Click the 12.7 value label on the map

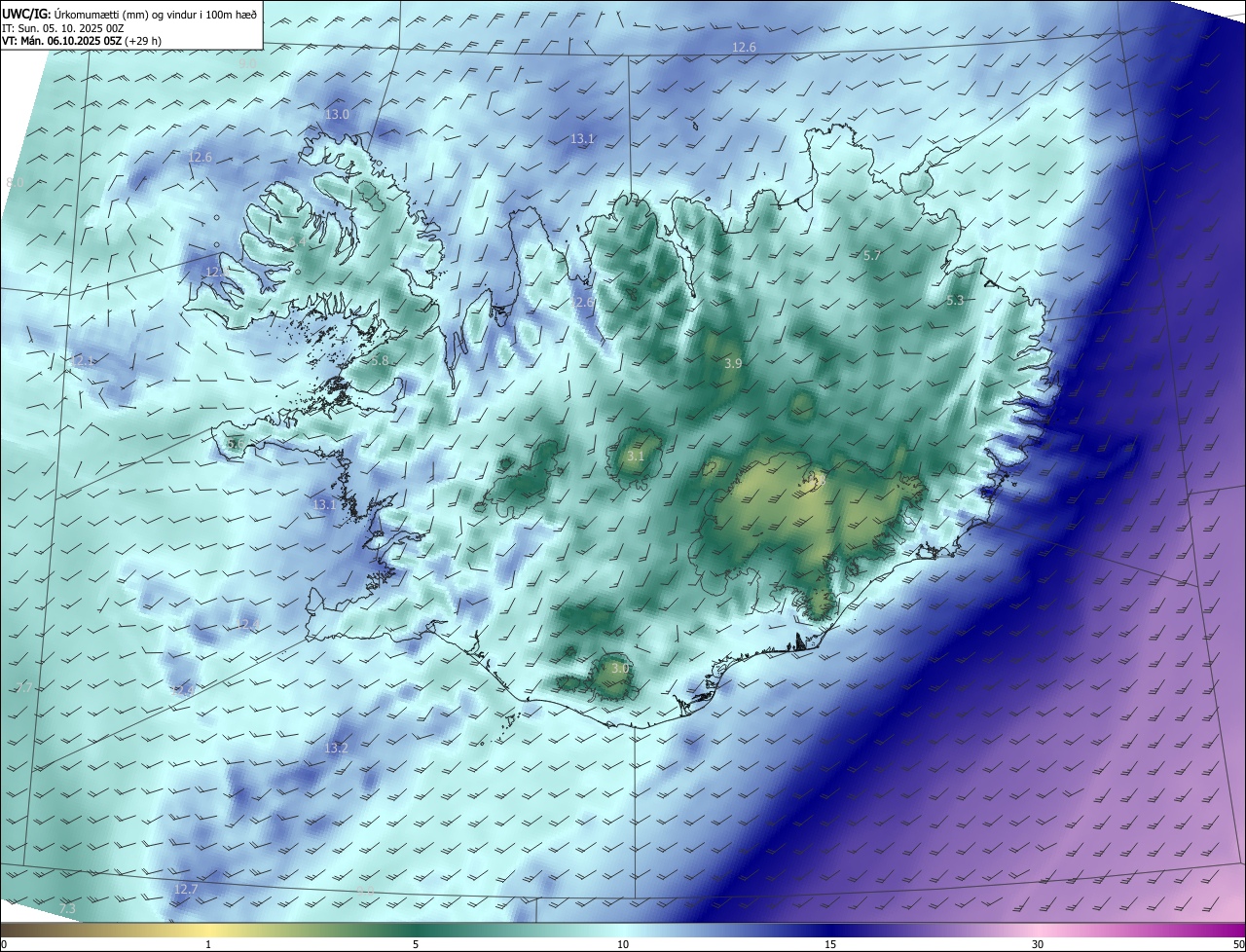(185, 889)
